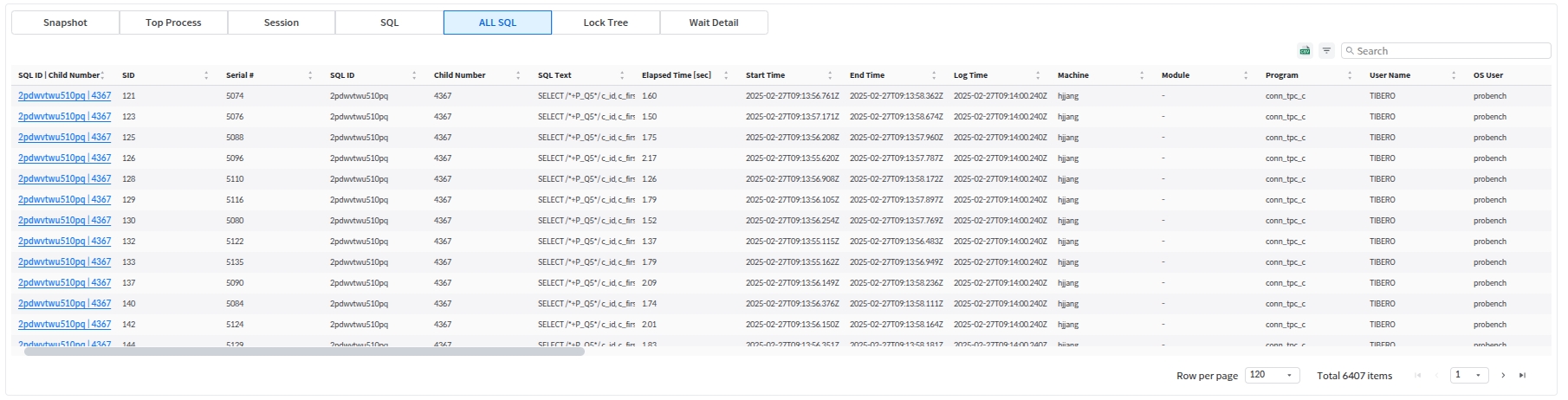The width and height of the screenshot is (1568, 400).
Task: Click the horizontal scrollbar under the table
Action: coord(304,352)
